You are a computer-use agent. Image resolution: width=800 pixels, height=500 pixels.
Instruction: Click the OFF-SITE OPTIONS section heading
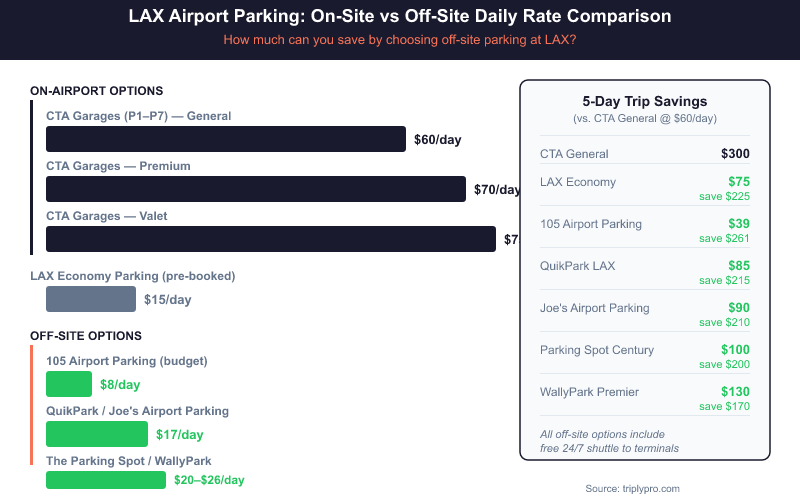click(86, 336)
